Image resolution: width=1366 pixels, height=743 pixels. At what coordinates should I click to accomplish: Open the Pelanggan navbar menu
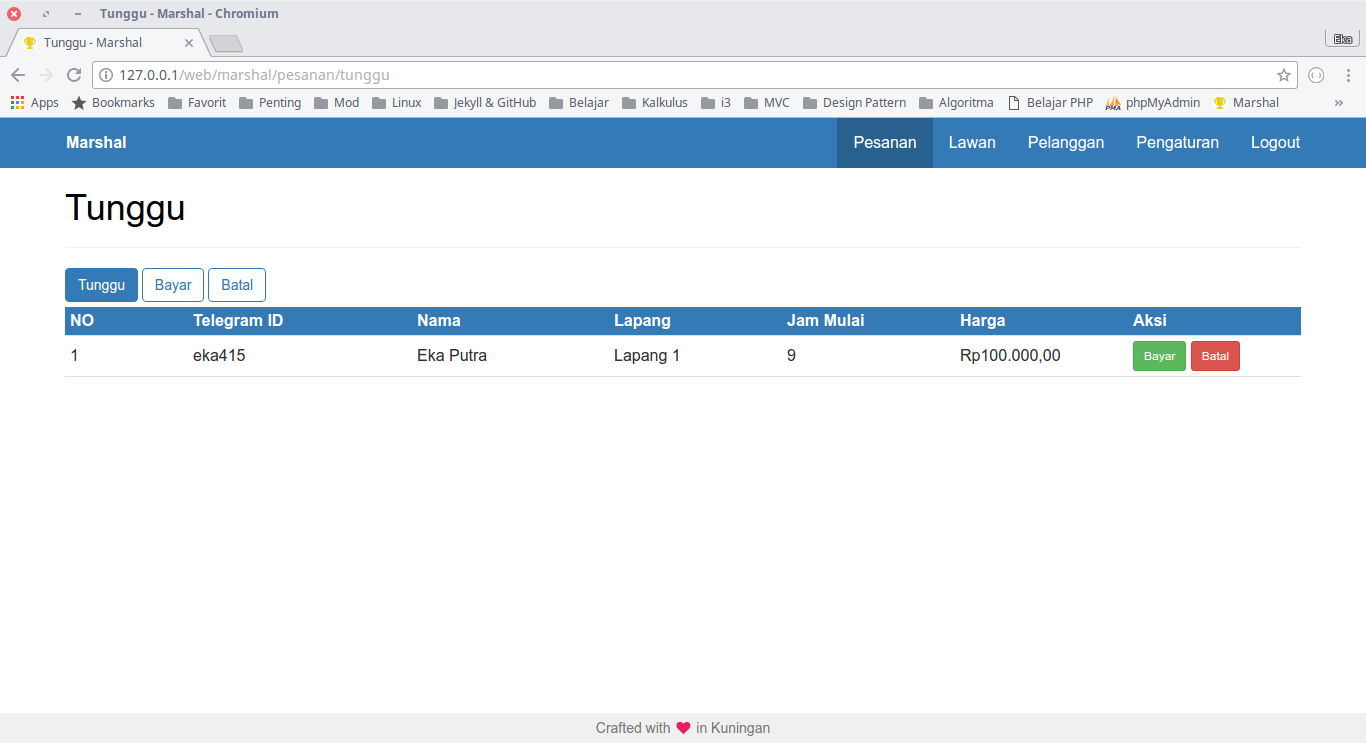coord(1066,143)
